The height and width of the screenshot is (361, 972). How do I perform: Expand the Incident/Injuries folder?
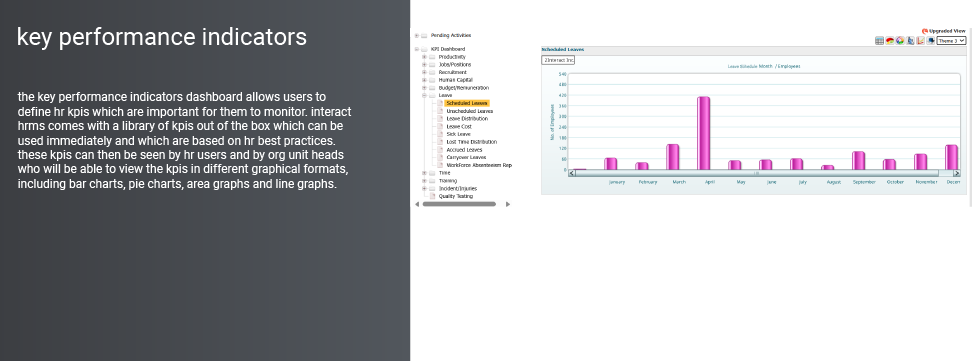click(x=425, y=189)
